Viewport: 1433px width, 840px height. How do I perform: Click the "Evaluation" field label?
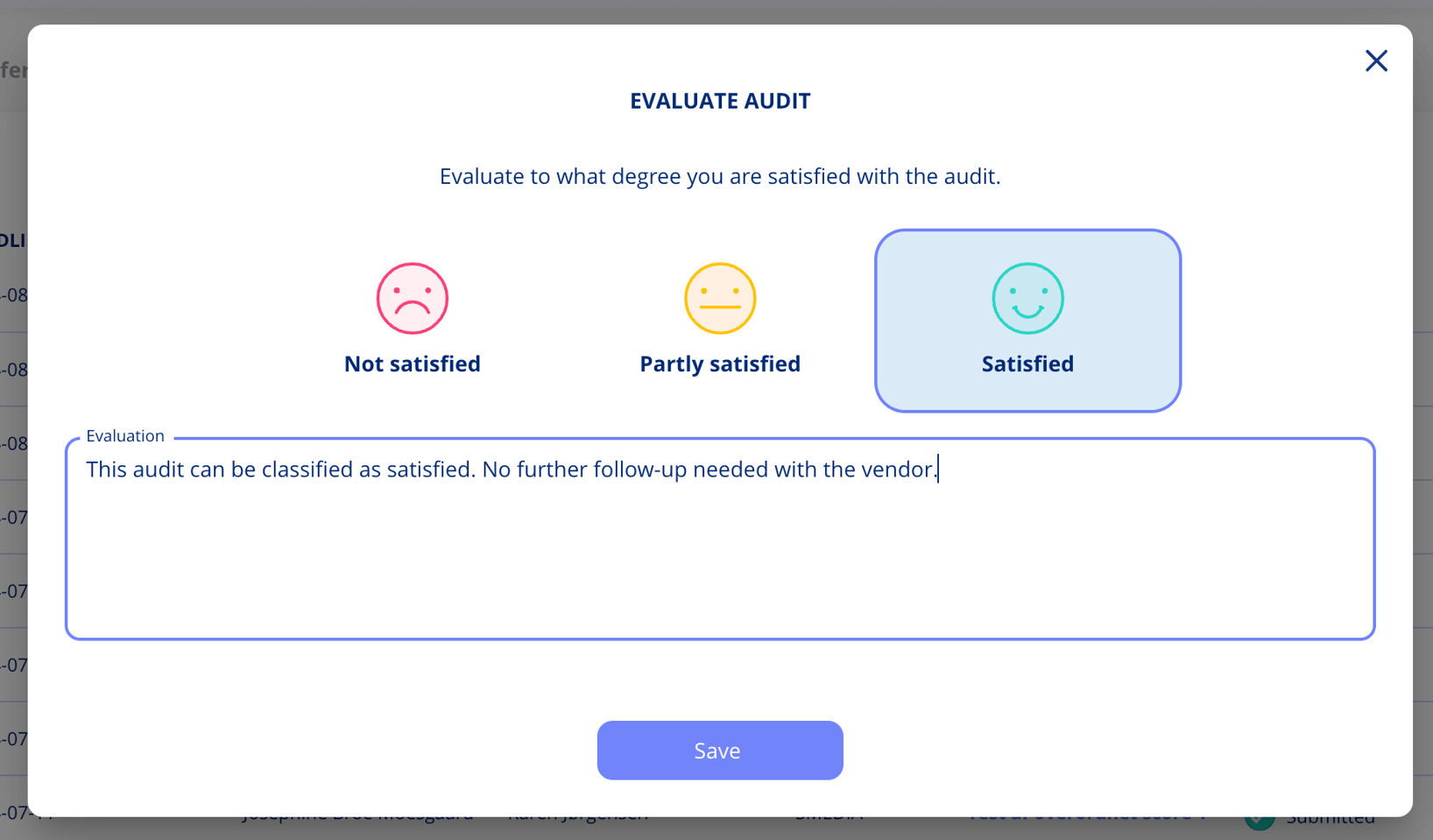[125, 436]
